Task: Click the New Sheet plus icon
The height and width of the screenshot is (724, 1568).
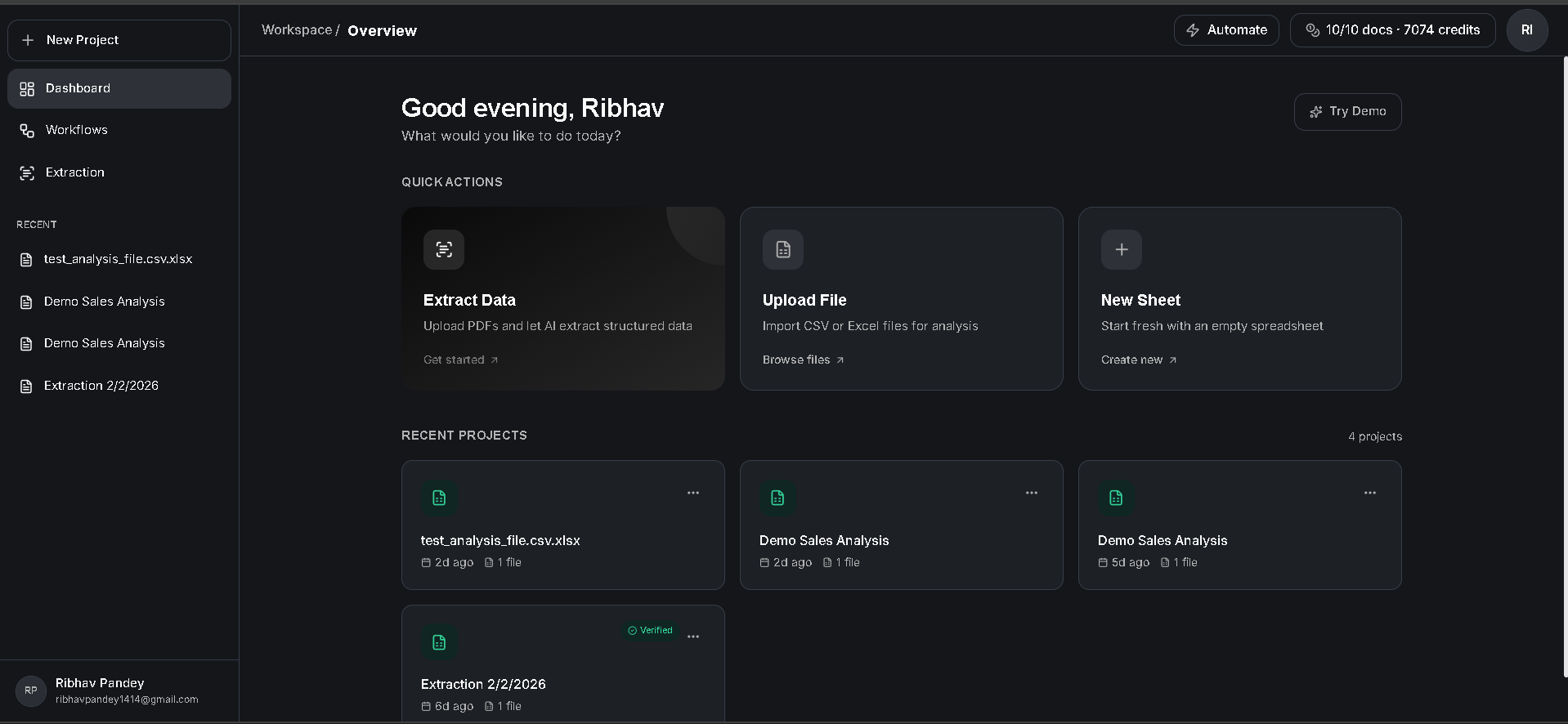Action: click(1121, 249)
